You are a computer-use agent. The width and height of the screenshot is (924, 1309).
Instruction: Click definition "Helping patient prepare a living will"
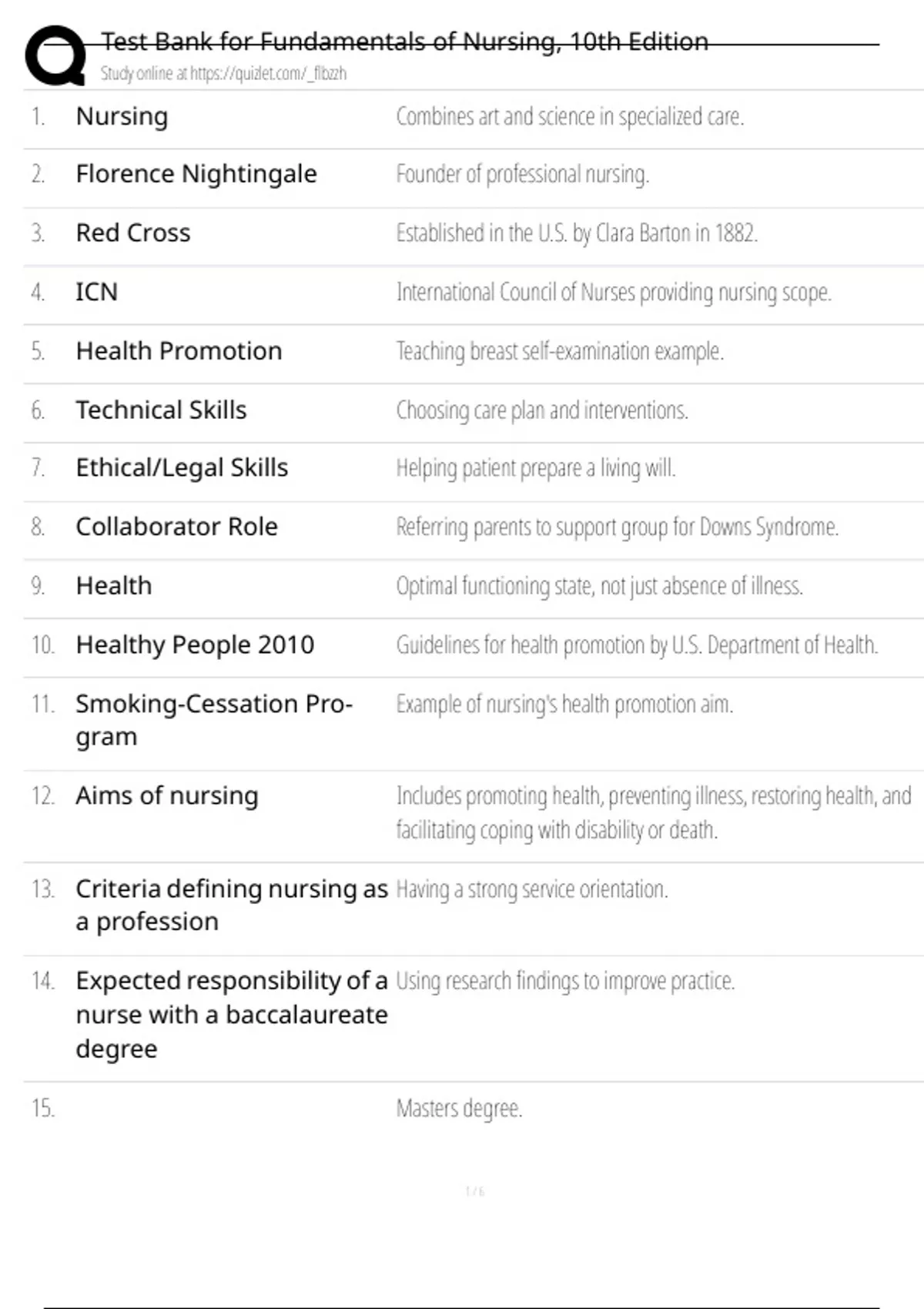point(536,468)
